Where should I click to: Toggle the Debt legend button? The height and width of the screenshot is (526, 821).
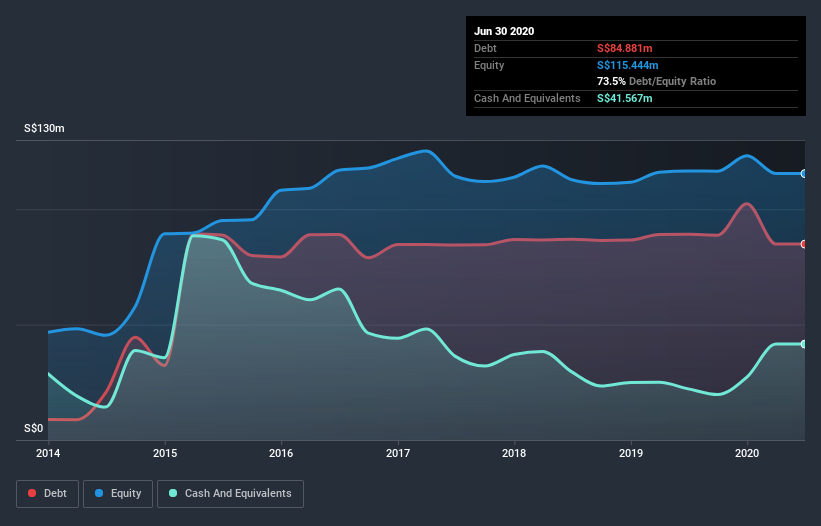tap(48, 494)
